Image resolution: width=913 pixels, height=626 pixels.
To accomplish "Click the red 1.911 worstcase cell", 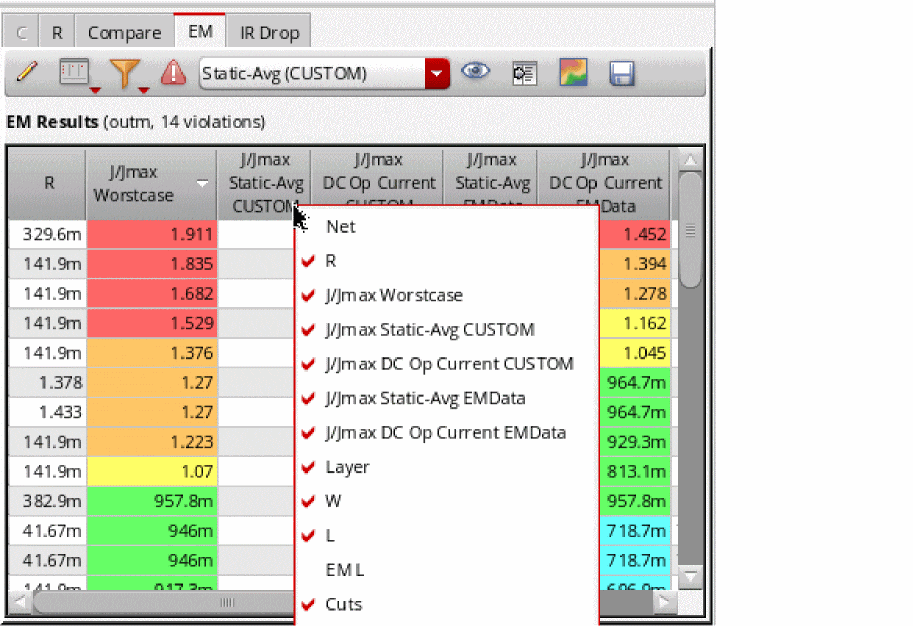I will 151,234.
